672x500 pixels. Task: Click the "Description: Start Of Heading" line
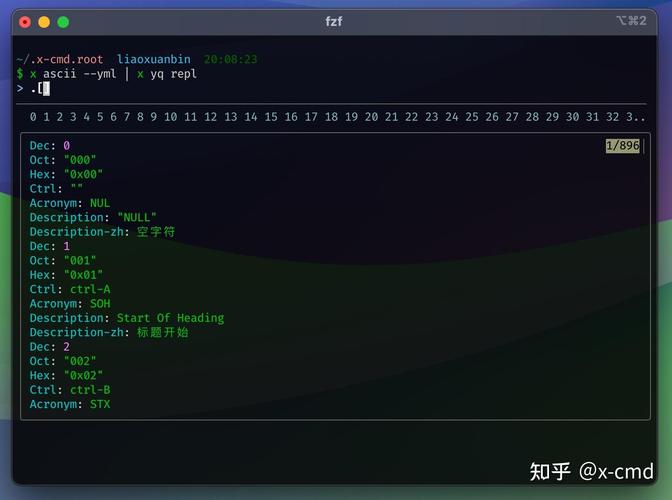pos(127,318)
